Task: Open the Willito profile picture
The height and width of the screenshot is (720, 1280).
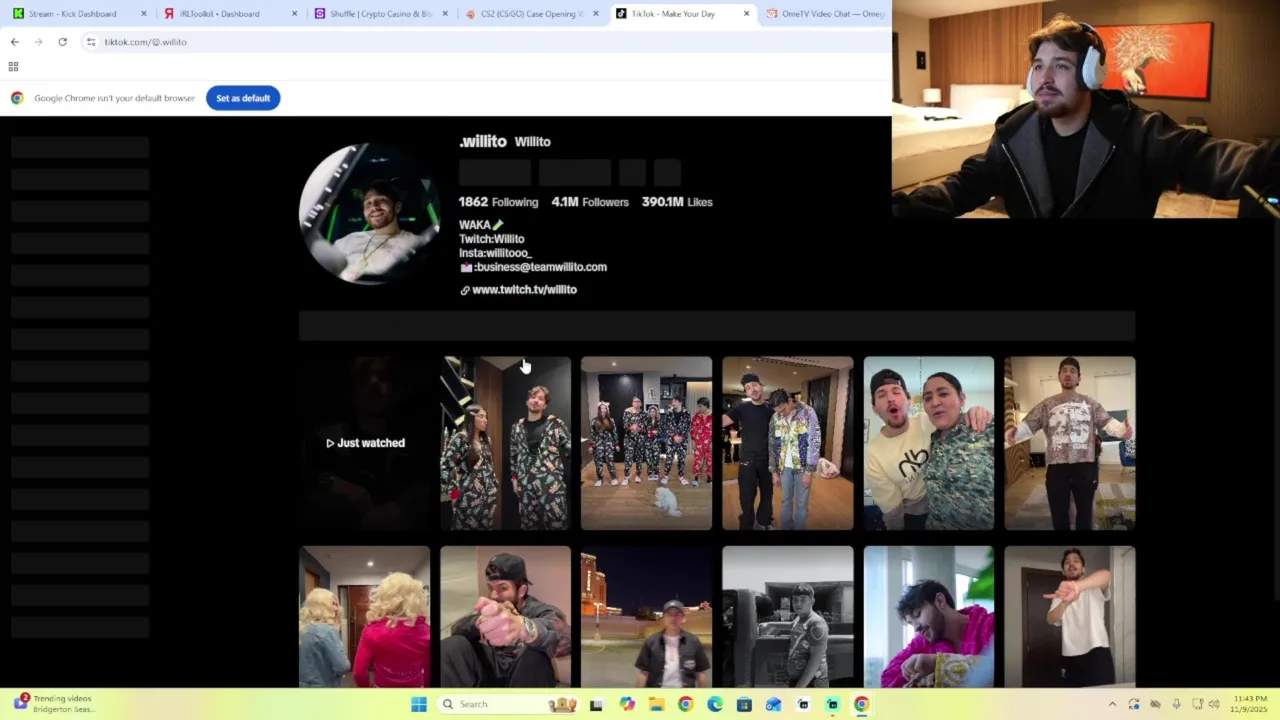Action: (370, 214)
